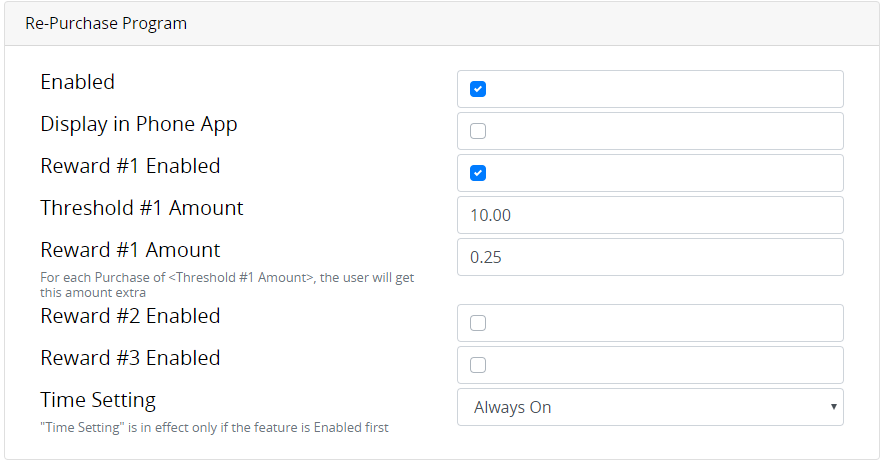Viewport: 884px width, 465px height.
Task: Open the Time Setting dropdown showing Always On
Action: click(650, 407)
